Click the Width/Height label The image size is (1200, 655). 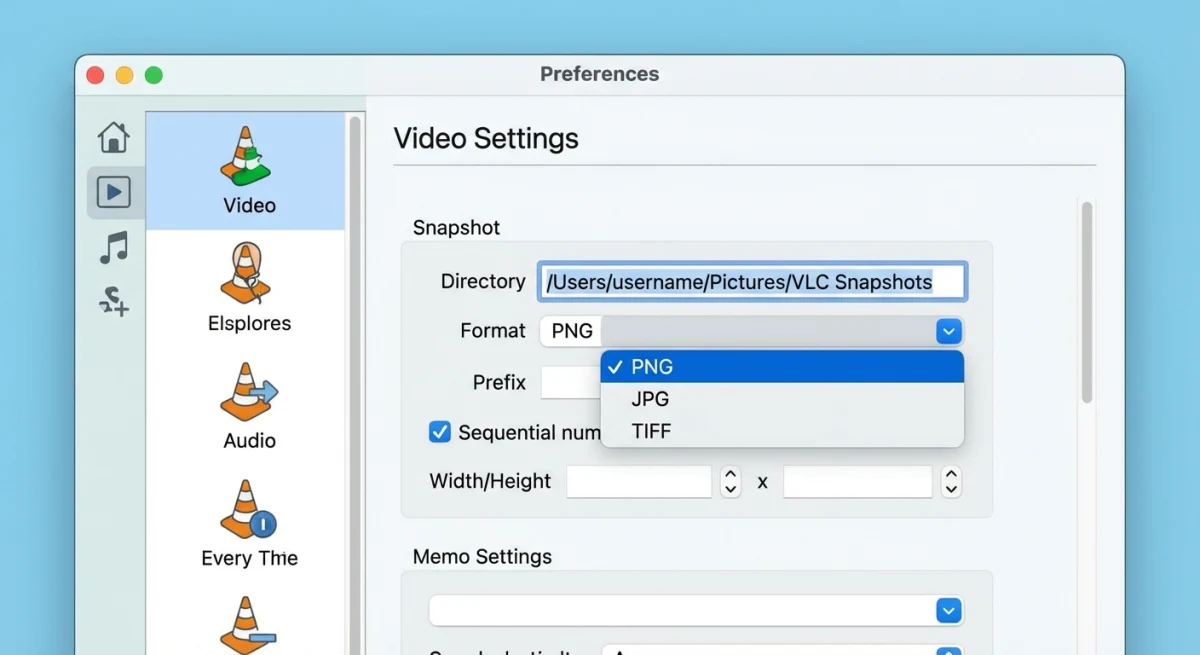490,481
